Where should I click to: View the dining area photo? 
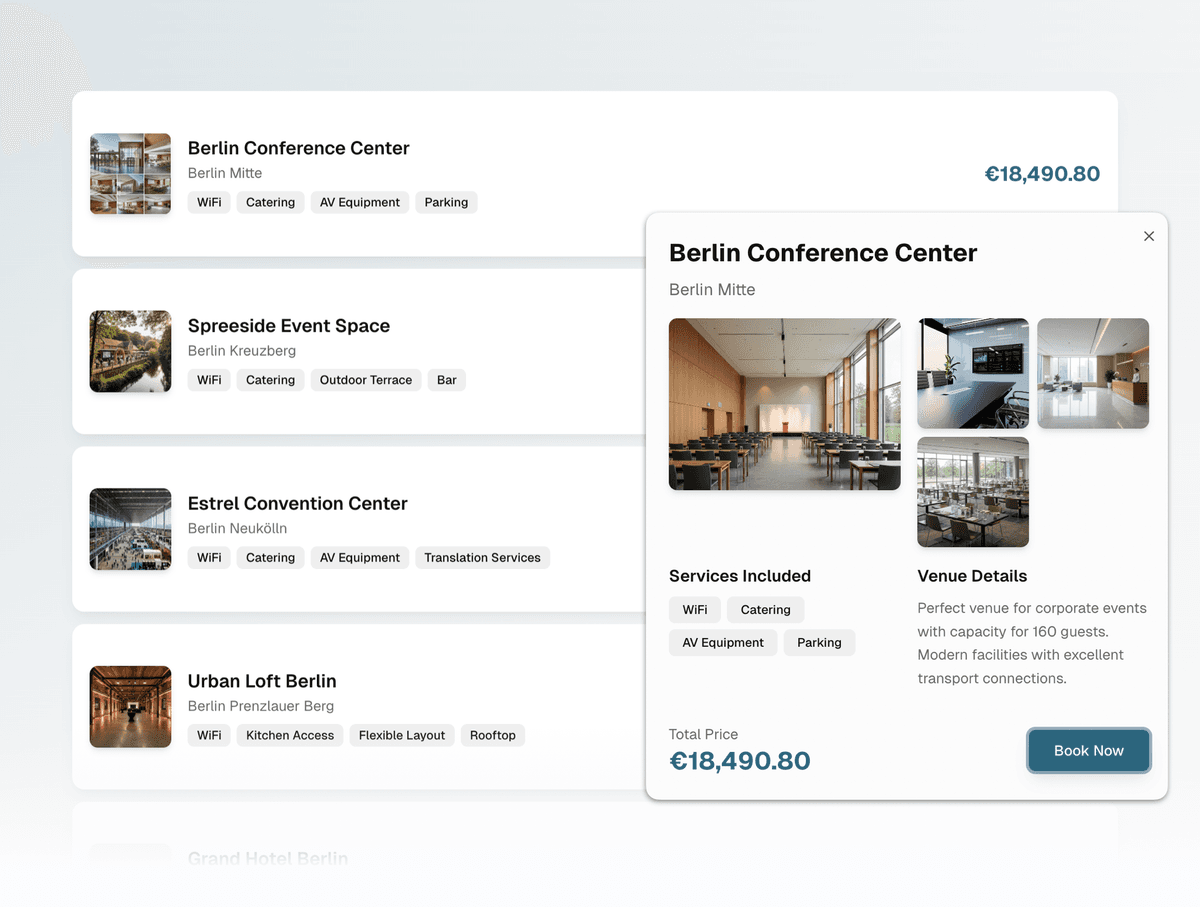tap(972, 492)
